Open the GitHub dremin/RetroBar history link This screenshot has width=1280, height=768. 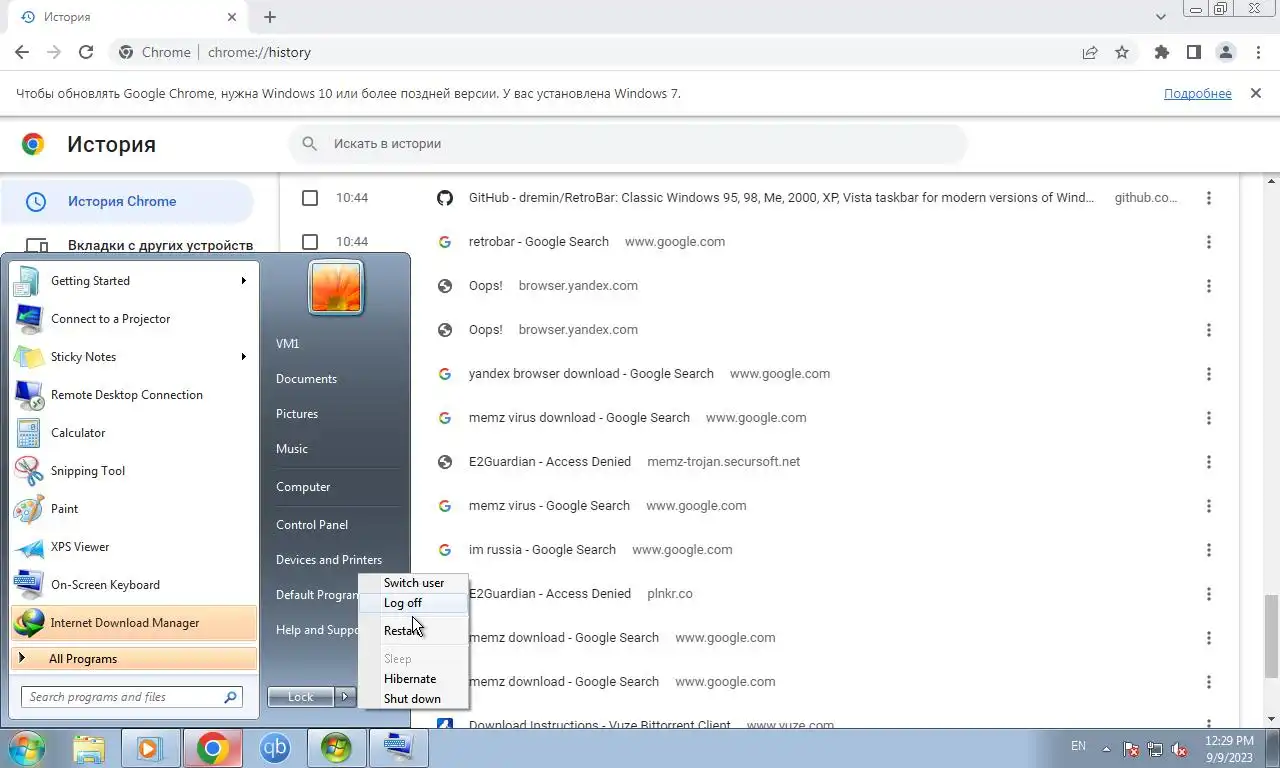coord(781,197)
